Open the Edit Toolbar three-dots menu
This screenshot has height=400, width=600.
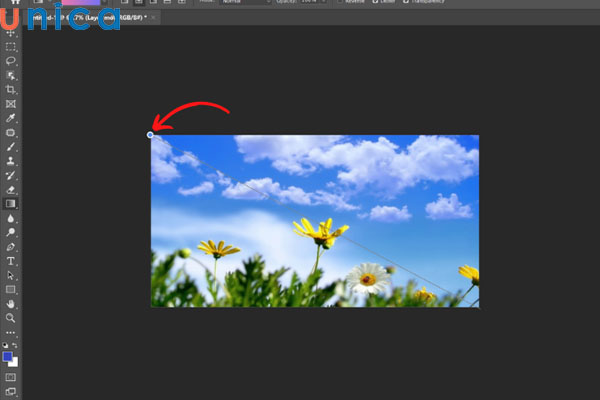[10, 333]
